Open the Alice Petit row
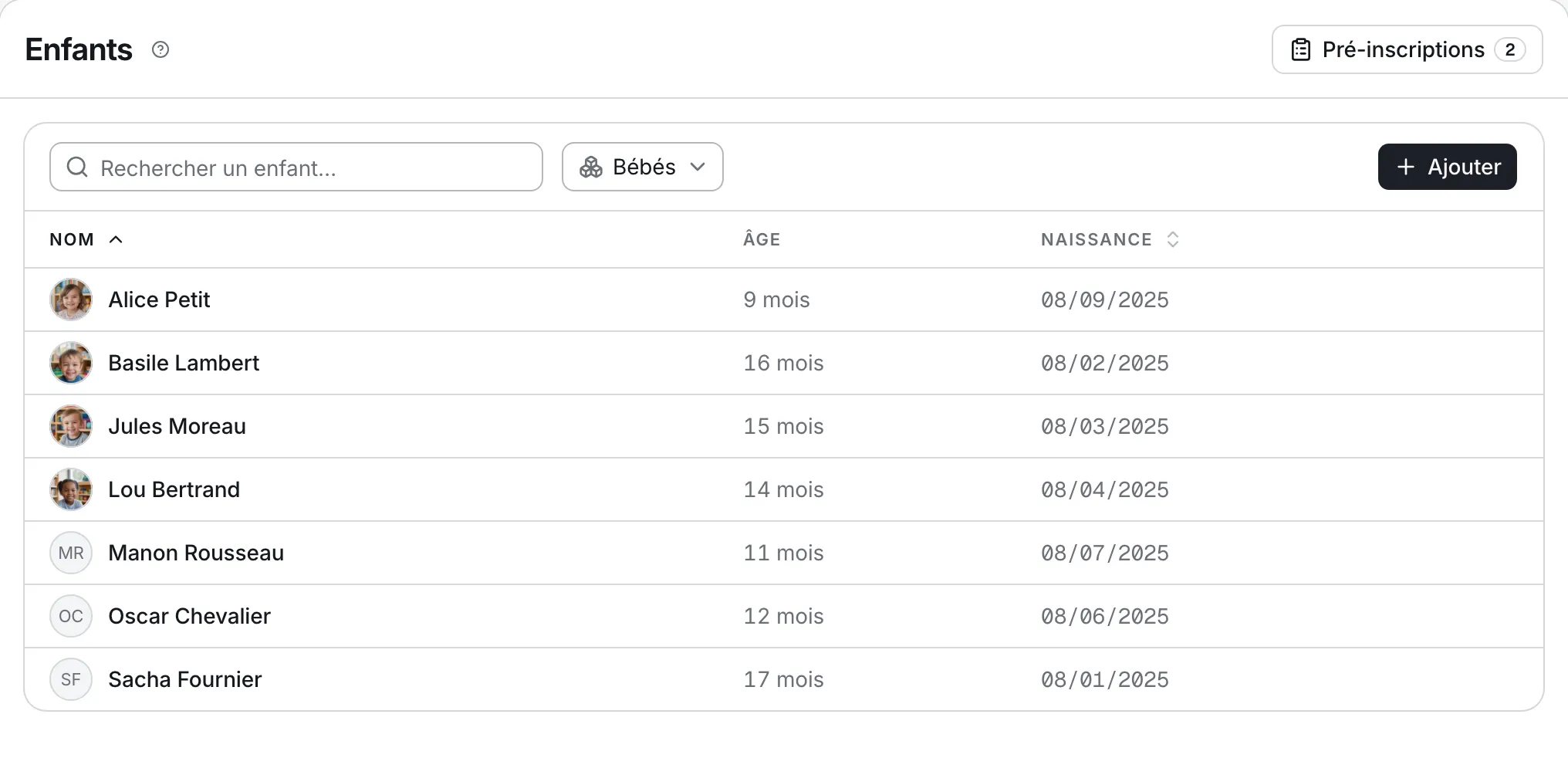Image resolution: width=1568 pixels, height=758 pixels. tap(784, 299)
